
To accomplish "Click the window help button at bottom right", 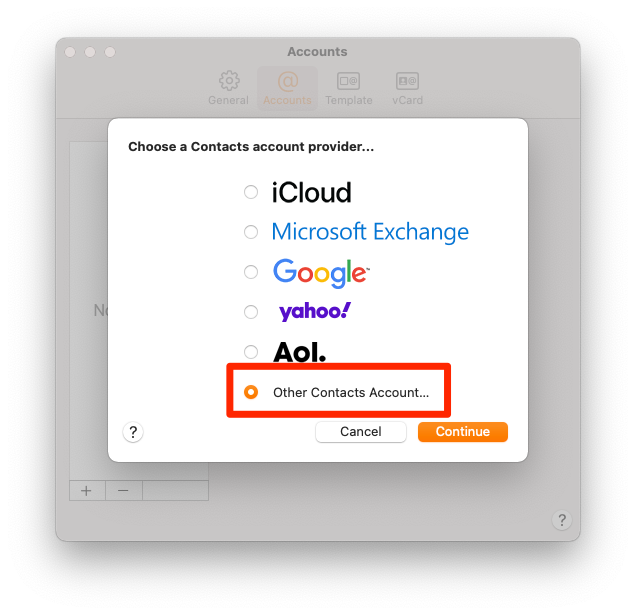I will tap(562, 520).
